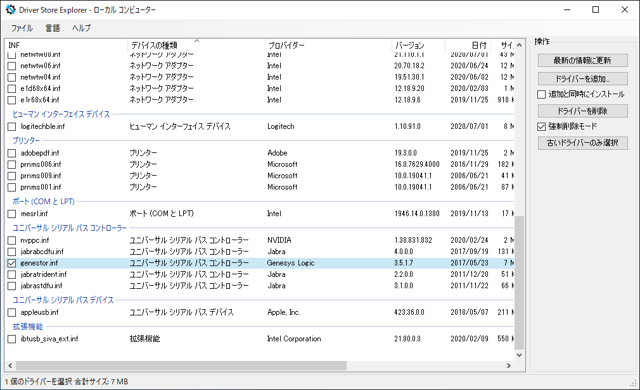Viewport: 640px width, 390px height.
Task: Click the ドライバーを追加 button
Action: coord(582,78)
